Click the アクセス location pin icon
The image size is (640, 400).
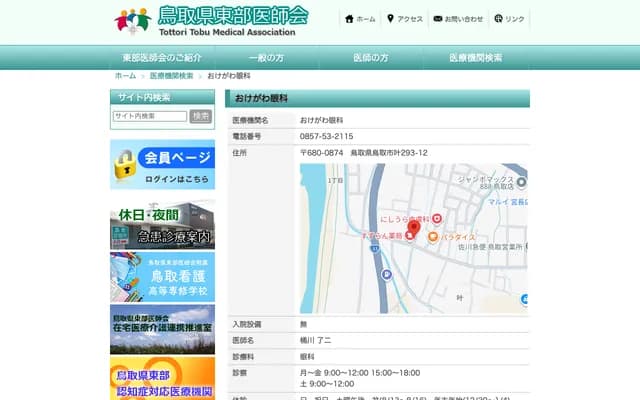390,19
